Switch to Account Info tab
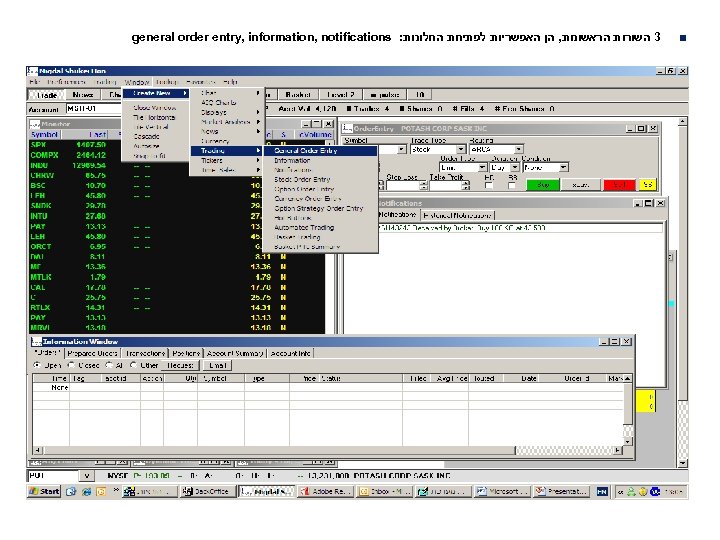 point(290,354)
